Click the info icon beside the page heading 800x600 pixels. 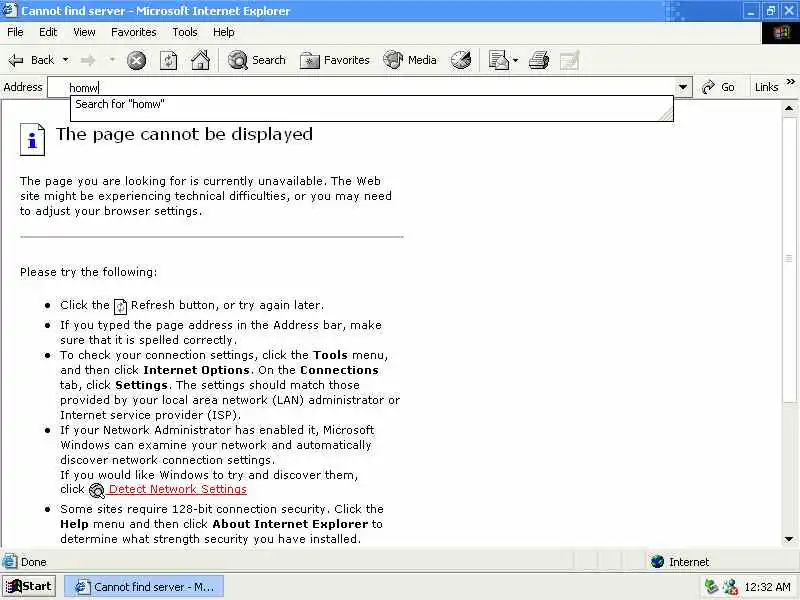(32, 139)
